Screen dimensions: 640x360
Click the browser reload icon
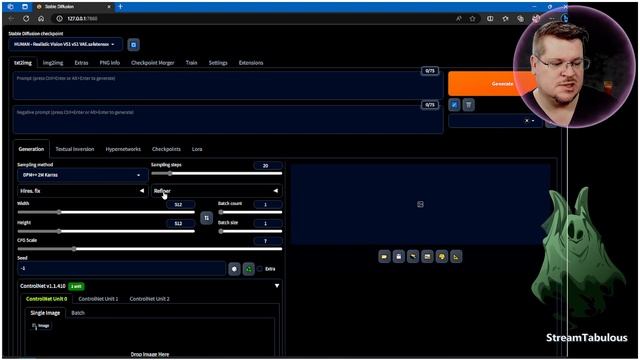tap(26, 18)
